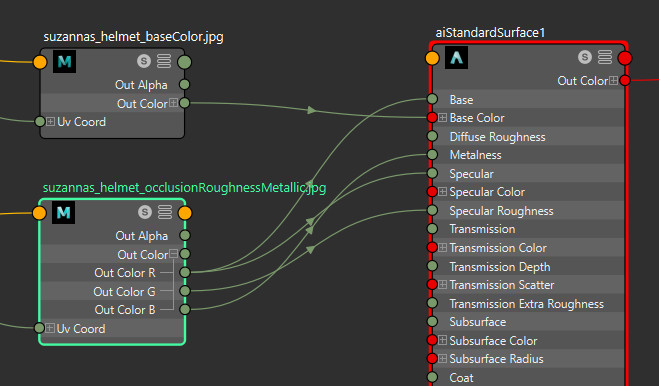Image resolution: width=659 pixels, height=386 pixels.
Task: Click Transmission Depth attribute label
Action: (500, 267)
